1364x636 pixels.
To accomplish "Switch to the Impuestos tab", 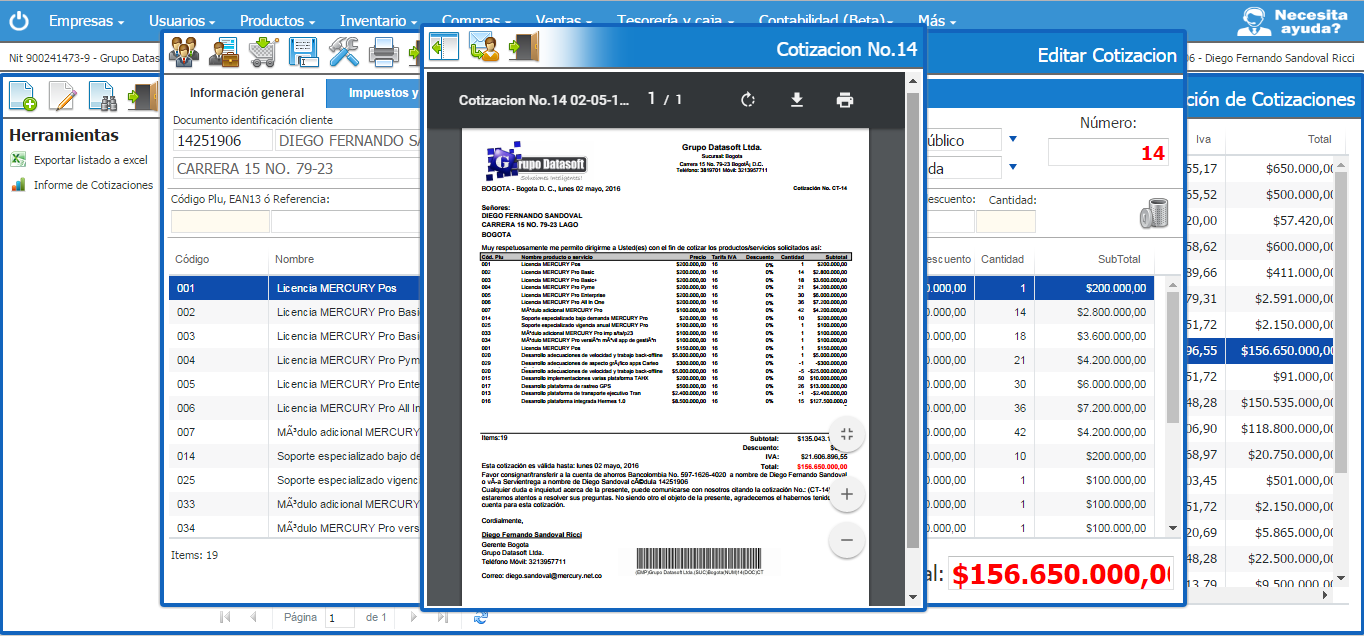I will click(x=374, y=93).
